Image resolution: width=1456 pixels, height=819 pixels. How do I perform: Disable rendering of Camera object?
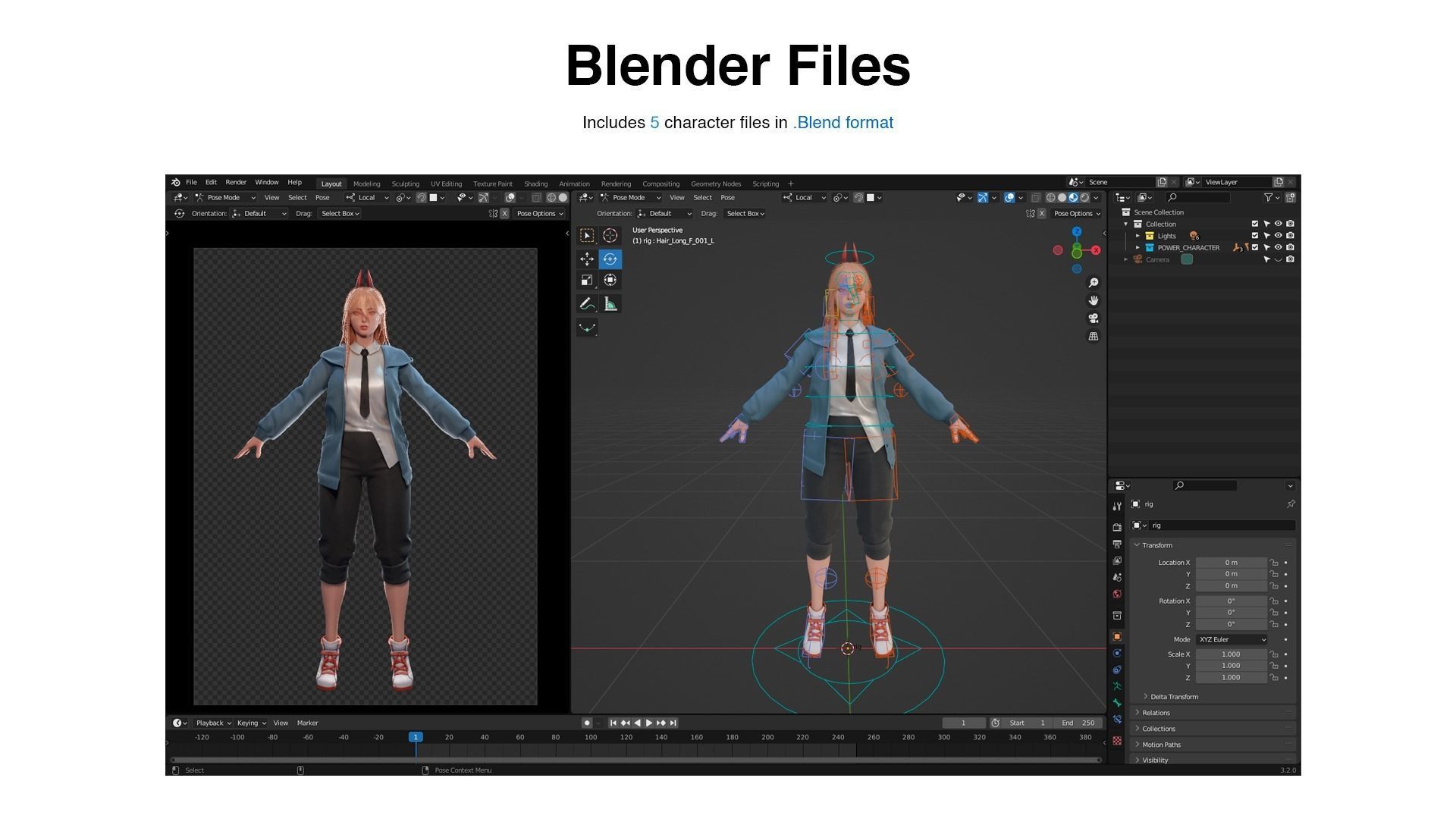click(1290, 259)
